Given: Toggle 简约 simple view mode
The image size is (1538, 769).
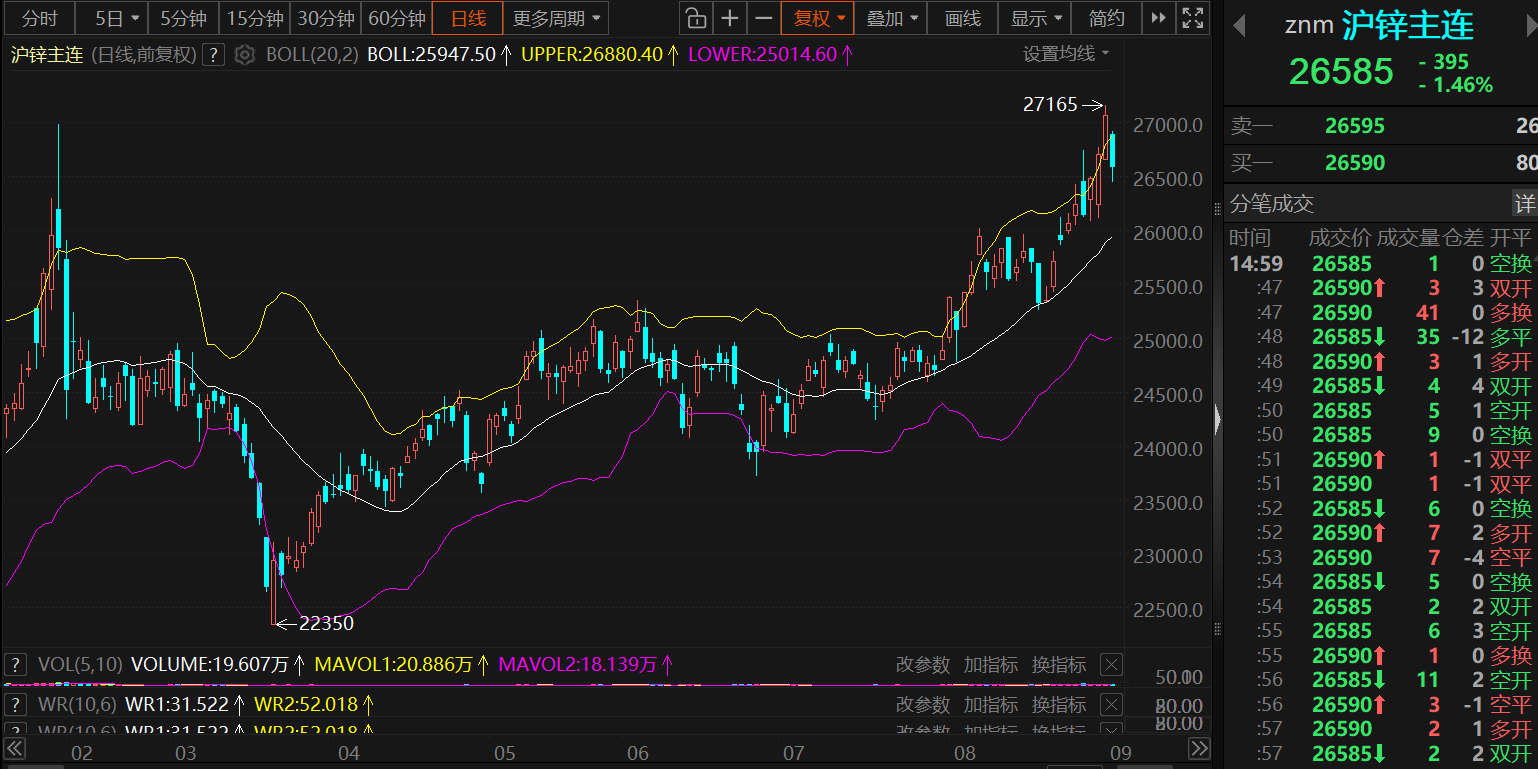Looking at the screenshot, I should 1107,18.
